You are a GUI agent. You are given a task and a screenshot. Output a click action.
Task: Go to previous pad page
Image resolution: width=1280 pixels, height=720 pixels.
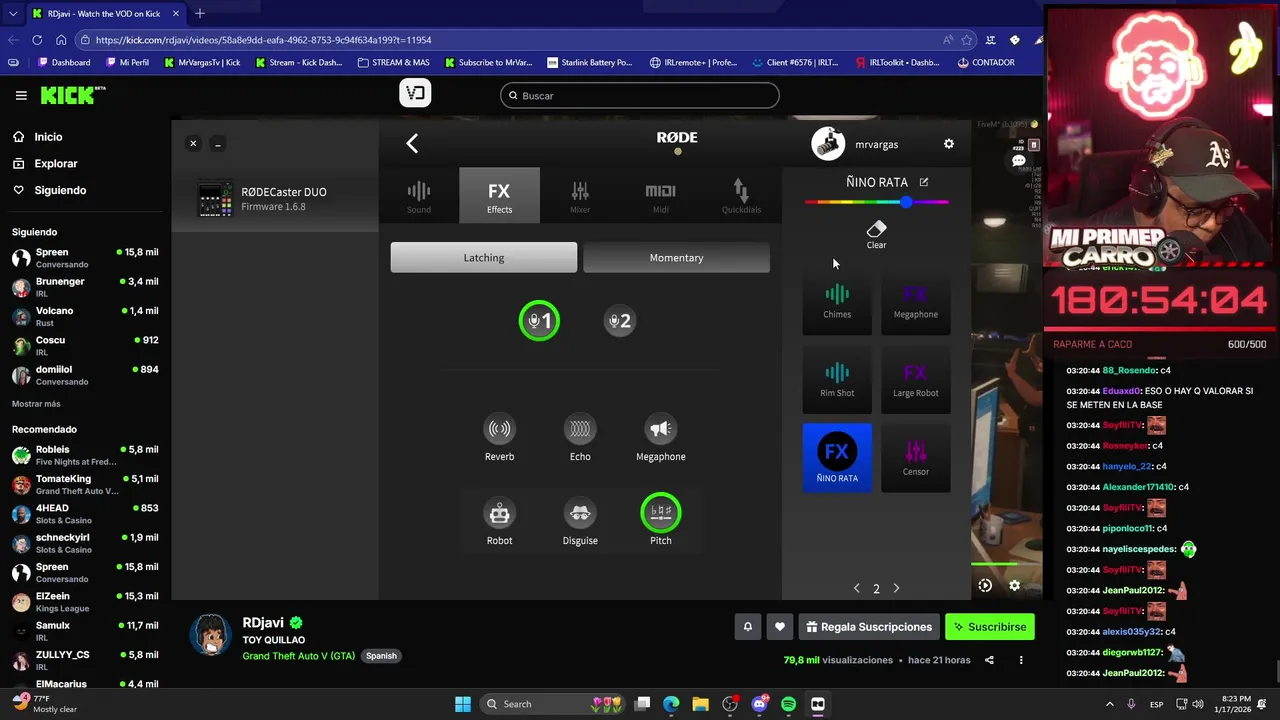856,588
